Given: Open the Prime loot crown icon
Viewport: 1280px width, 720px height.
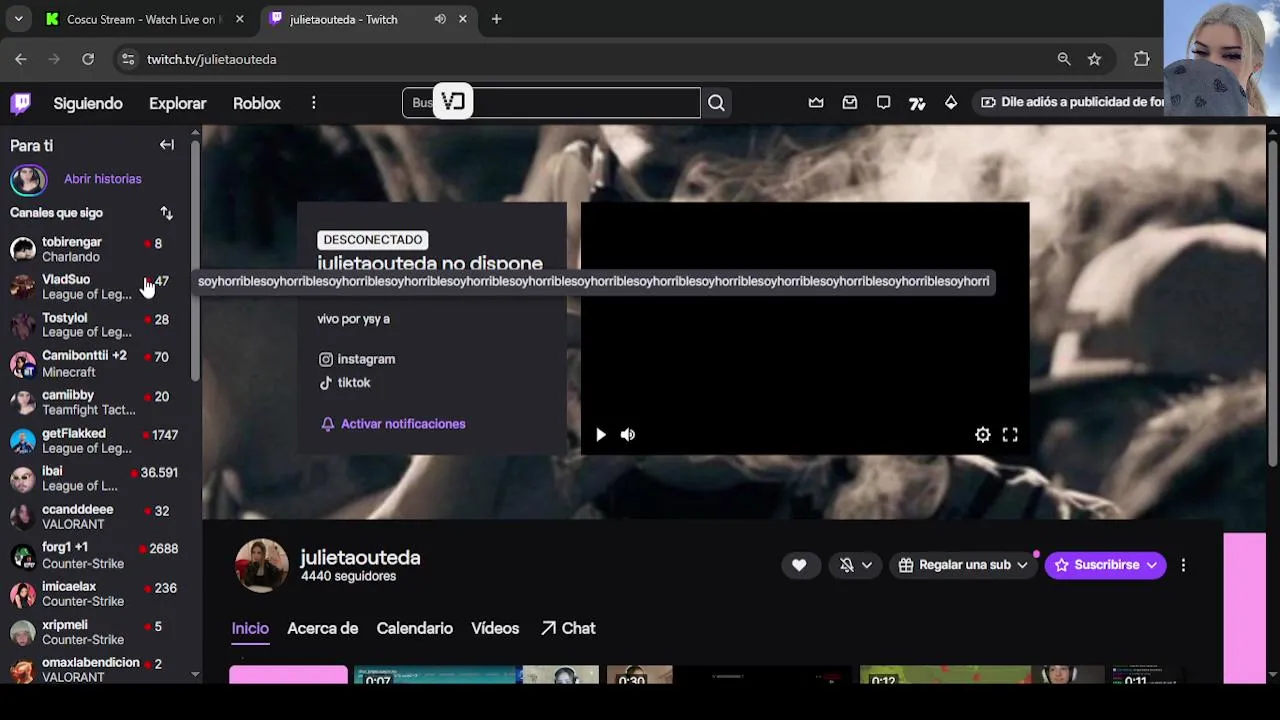Looking at the screenshot, I should [816, 102].
